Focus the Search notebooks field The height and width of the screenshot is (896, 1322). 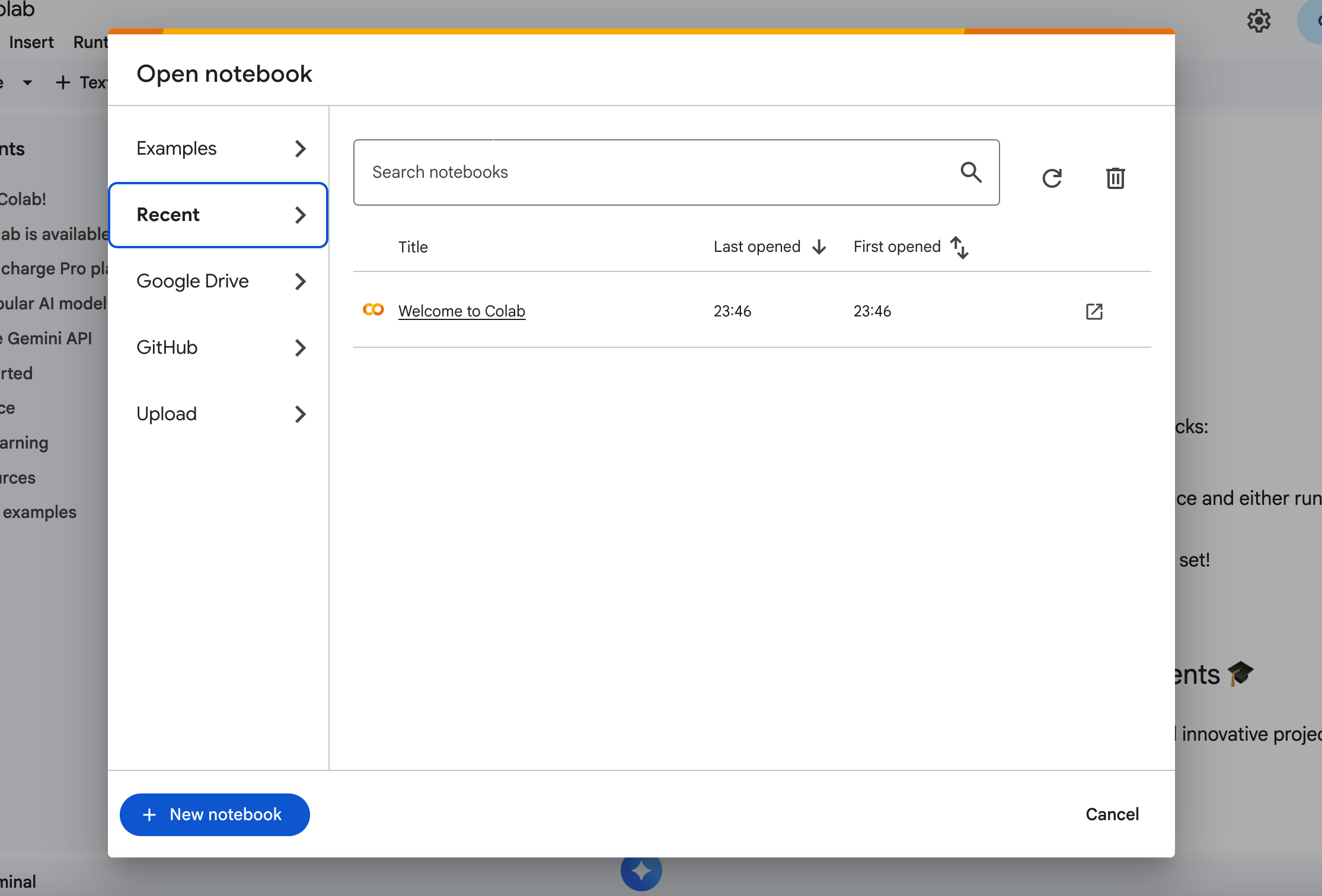[652, 172]
